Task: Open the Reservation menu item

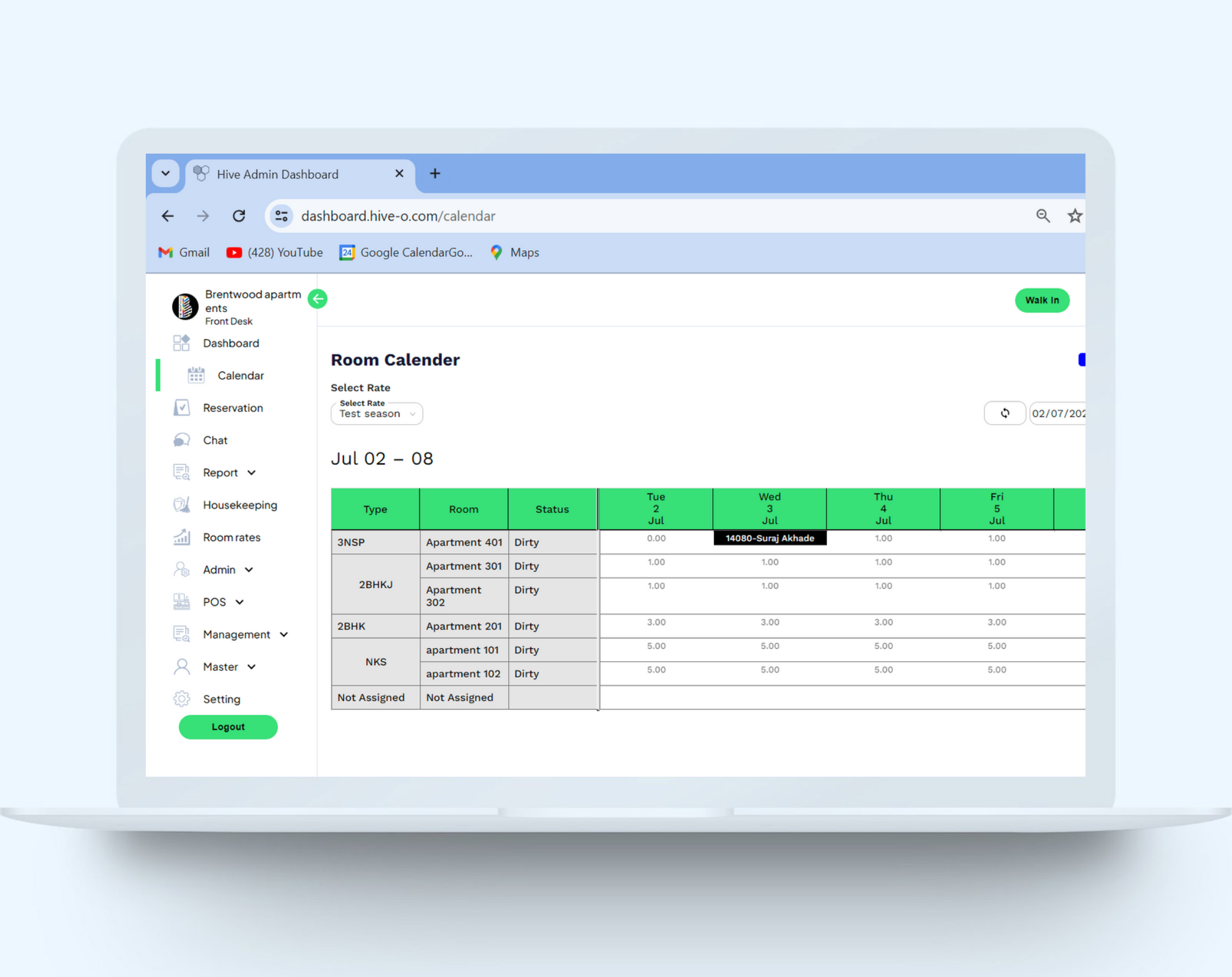Action: [232, 408]
